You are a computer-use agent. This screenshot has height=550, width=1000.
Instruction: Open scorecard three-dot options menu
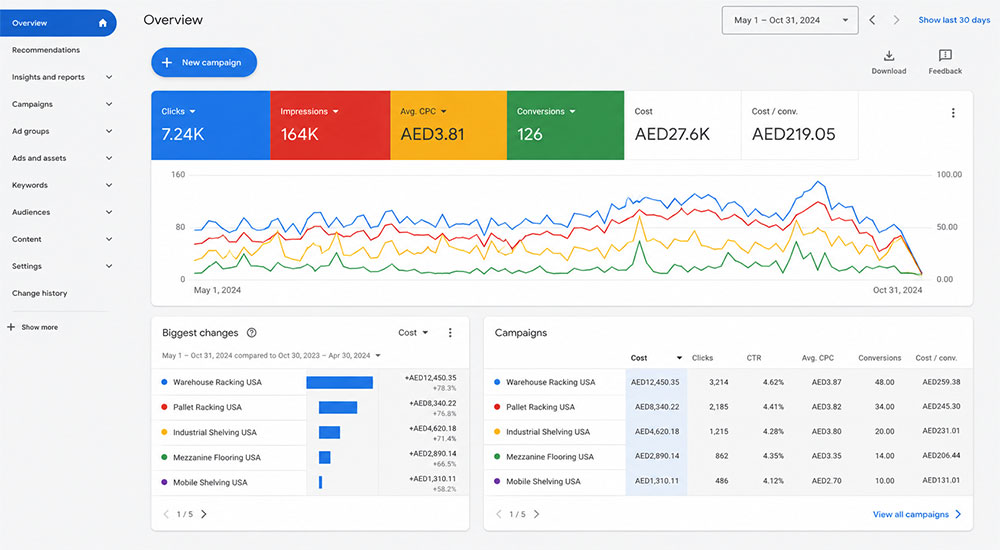953,113
